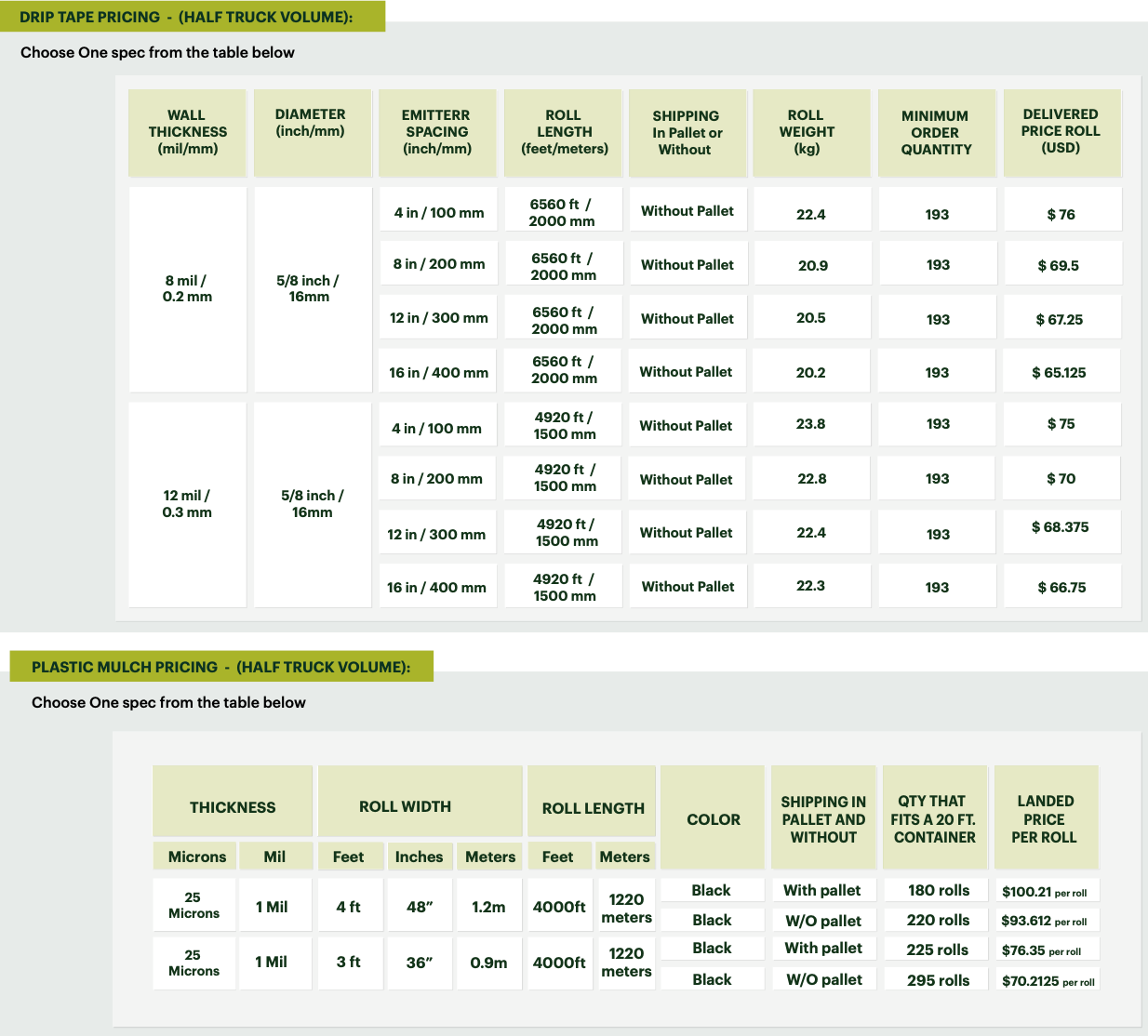Select the Emitter Spacing column header
1148x1036 pixels.
click(x=437, y=132)
